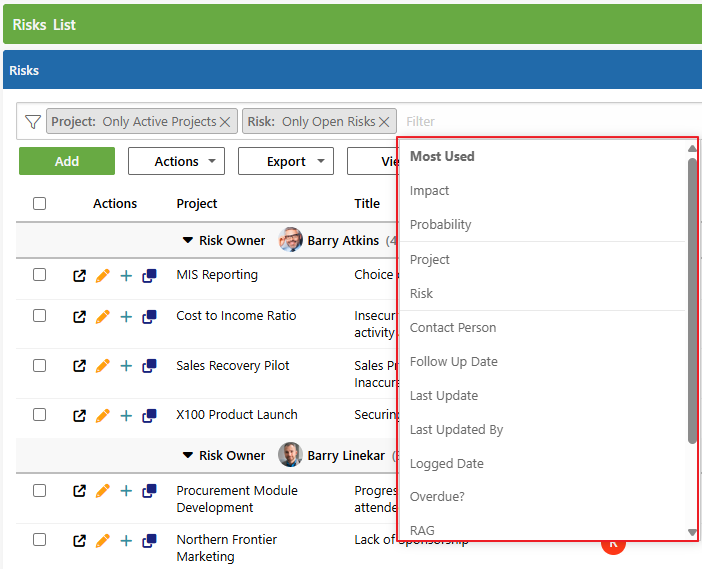Click the filter dropdown scrollbar thumb
Image resolution: width=702 pixels, height=569 pixels.
point(692,301)
